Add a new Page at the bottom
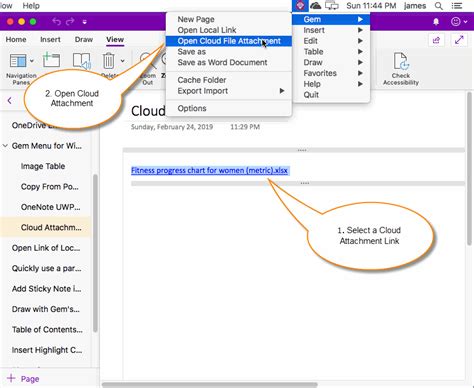The height and width of the screenshot is (388, 474). [x=23, y=379]
